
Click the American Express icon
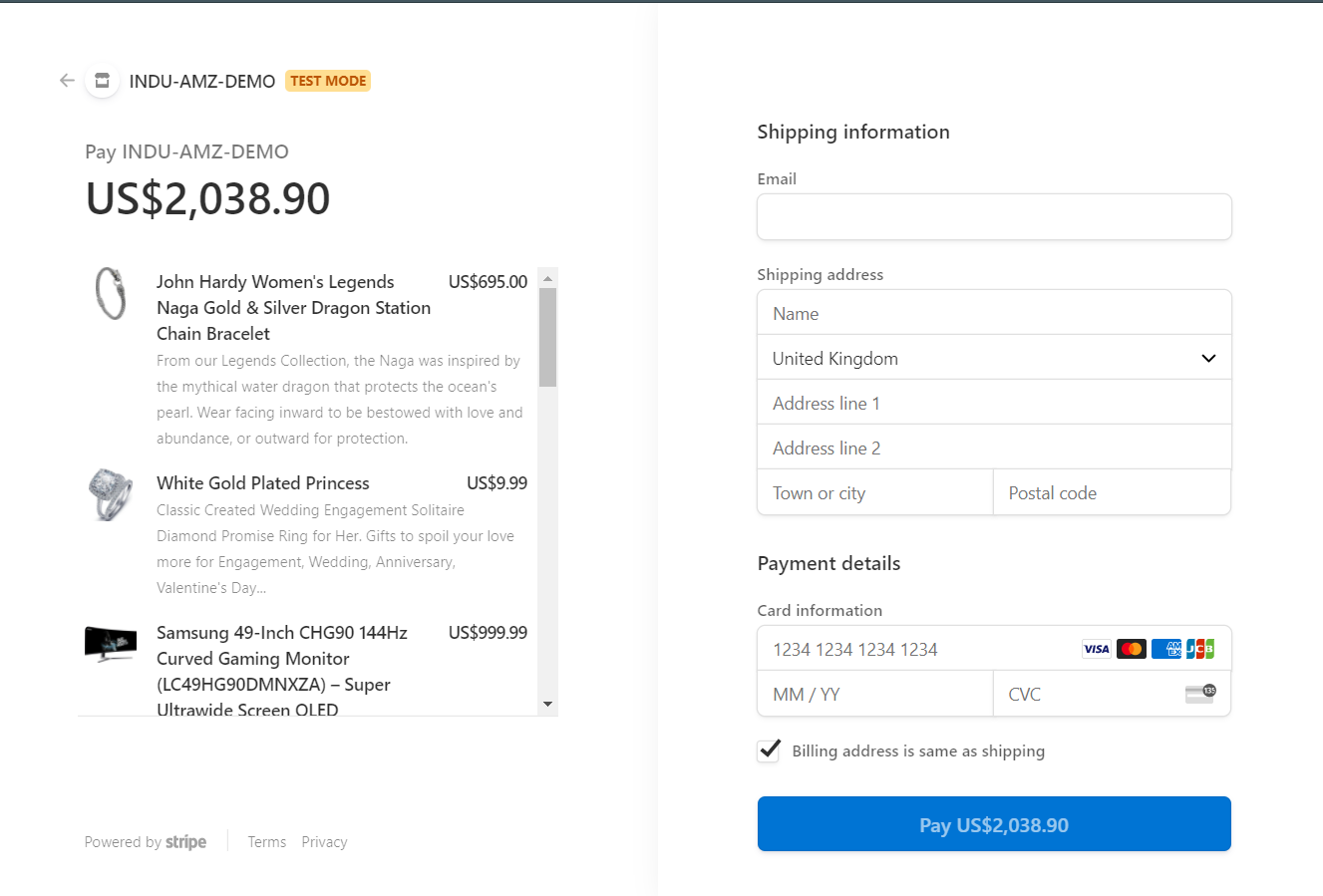point(1165,648)
